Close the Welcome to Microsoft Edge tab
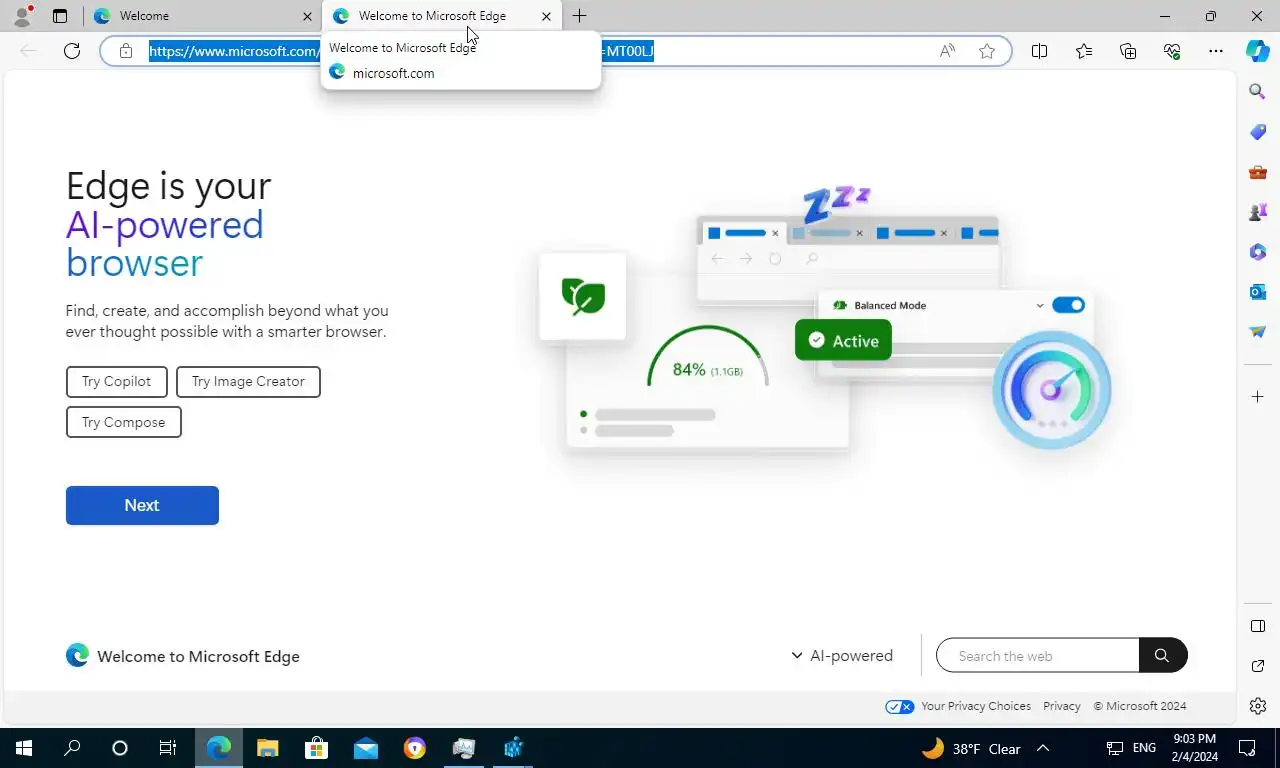This screenshot has width=1280, height=768. (546, 16)
